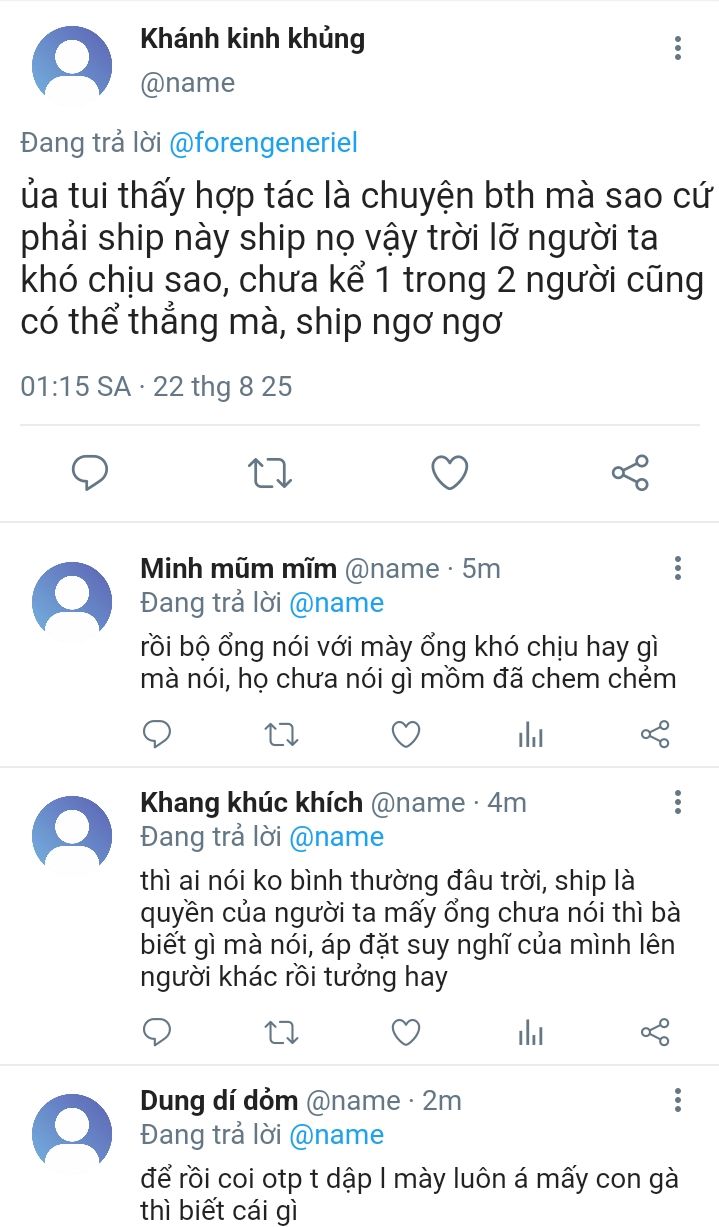Like Minh mũm mĩm's reply

[405, 736]
